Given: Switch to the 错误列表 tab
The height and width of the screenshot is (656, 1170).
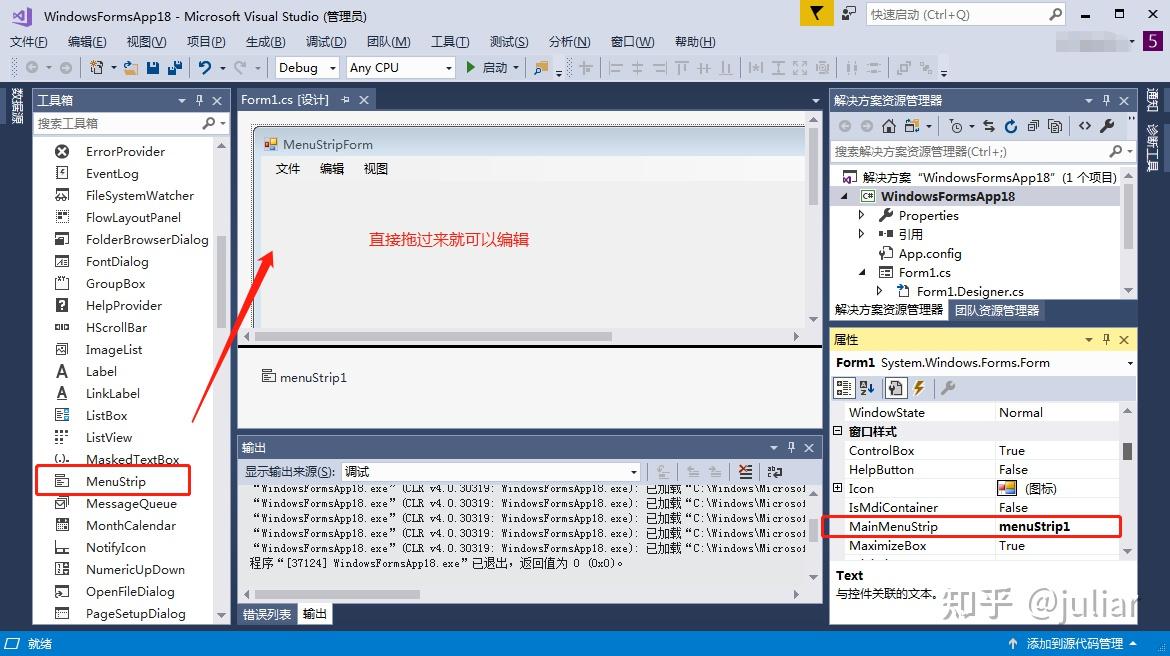Looking at the screenshot, I should tap(266, 613).
